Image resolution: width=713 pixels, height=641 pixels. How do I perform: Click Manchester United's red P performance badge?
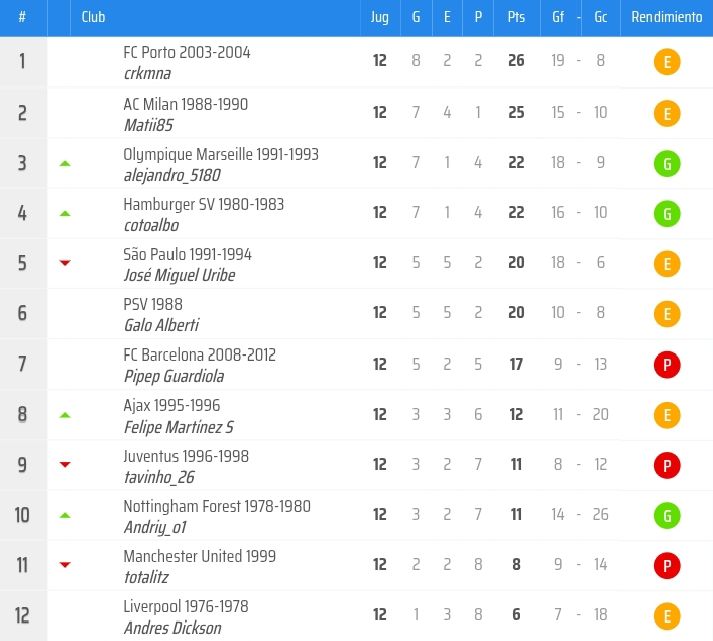pos(667,566)
